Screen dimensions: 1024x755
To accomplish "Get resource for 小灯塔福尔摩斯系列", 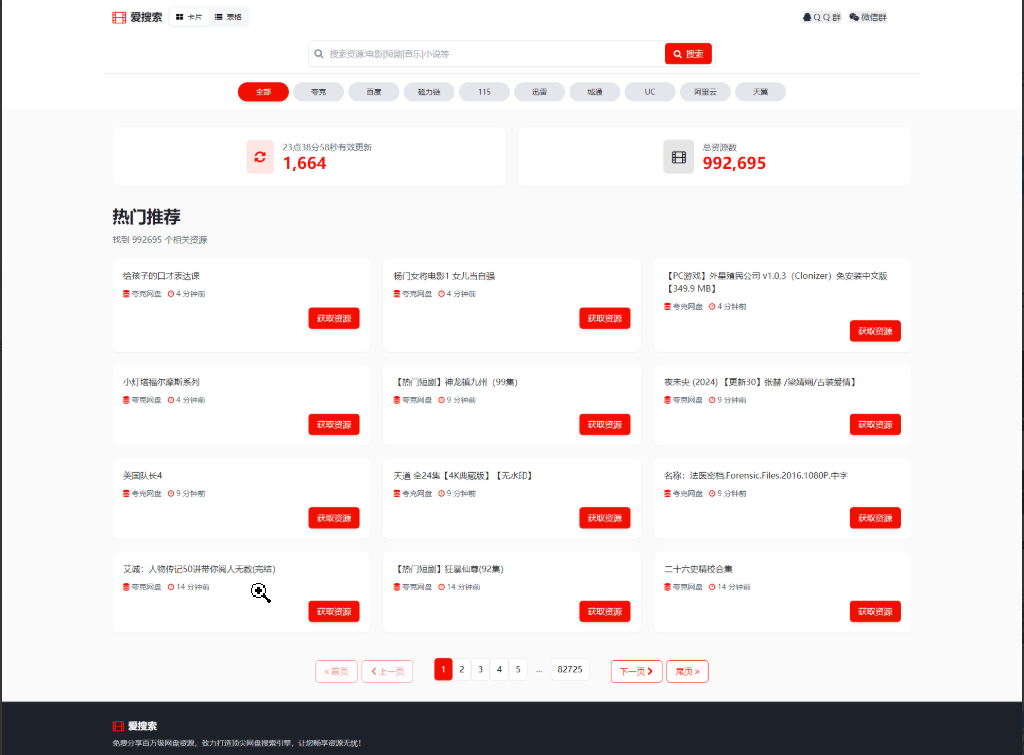I will pos(334,425).
